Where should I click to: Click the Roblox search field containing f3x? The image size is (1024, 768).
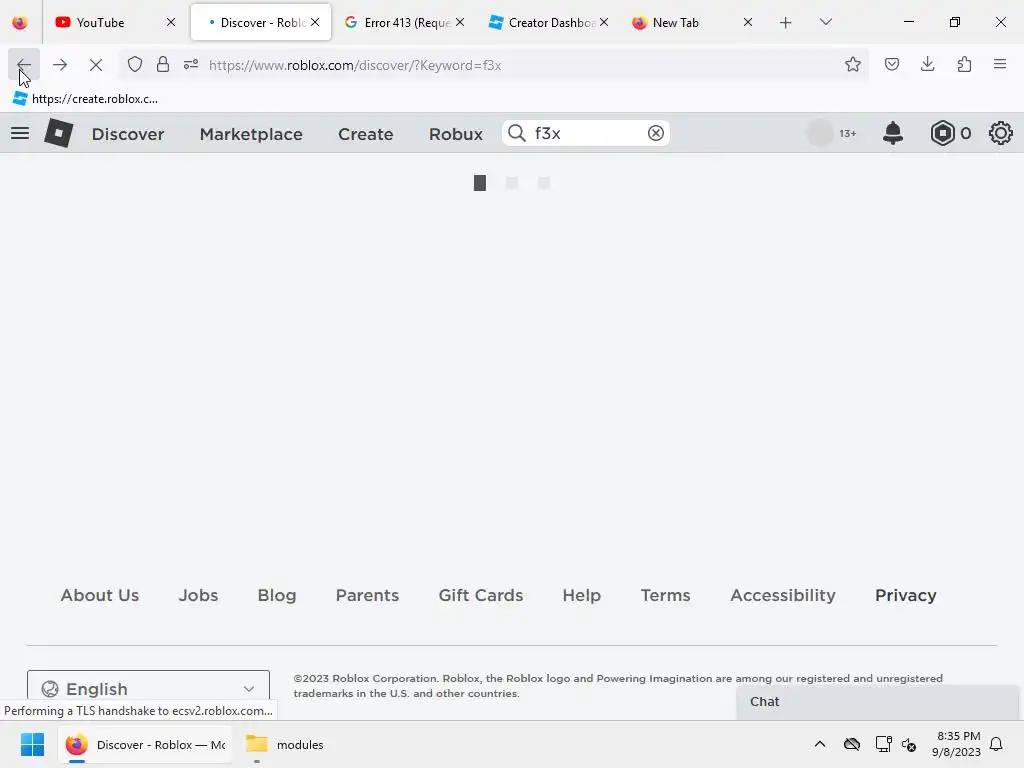pos(586,133)
